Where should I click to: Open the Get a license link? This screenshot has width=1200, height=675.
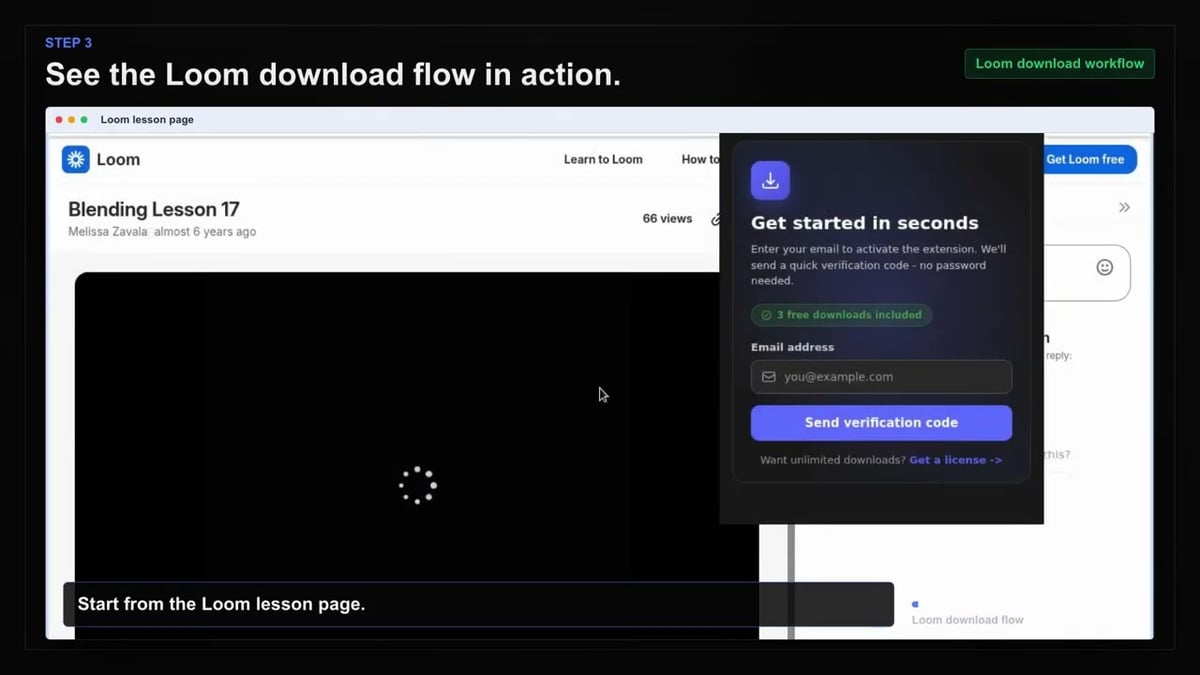pyautogui.click(x=955, y=460)
